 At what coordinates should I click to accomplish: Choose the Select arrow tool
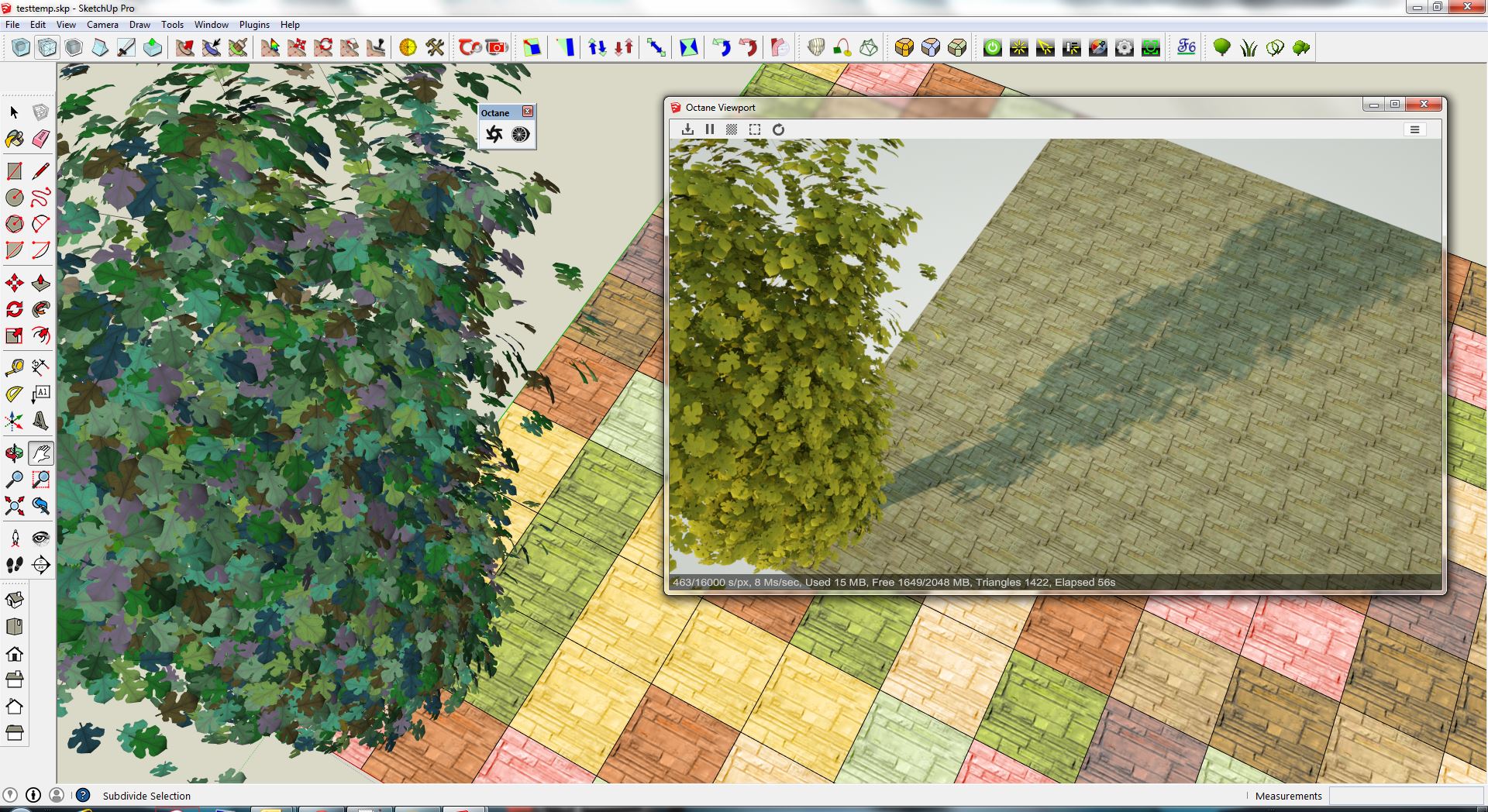[14, 112]
